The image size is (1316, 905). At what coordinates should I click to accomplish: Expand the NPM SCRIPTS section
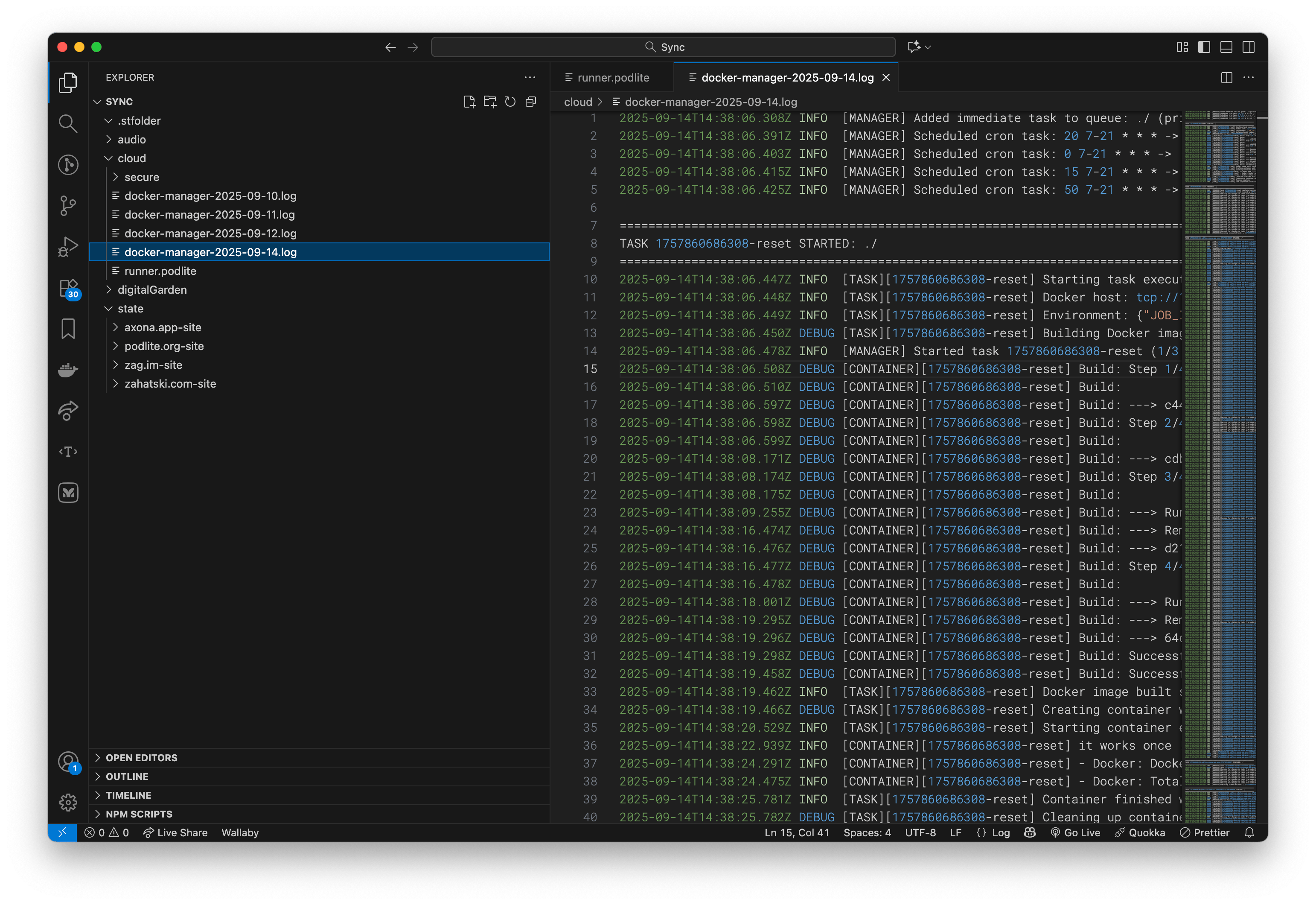point(319,813)
